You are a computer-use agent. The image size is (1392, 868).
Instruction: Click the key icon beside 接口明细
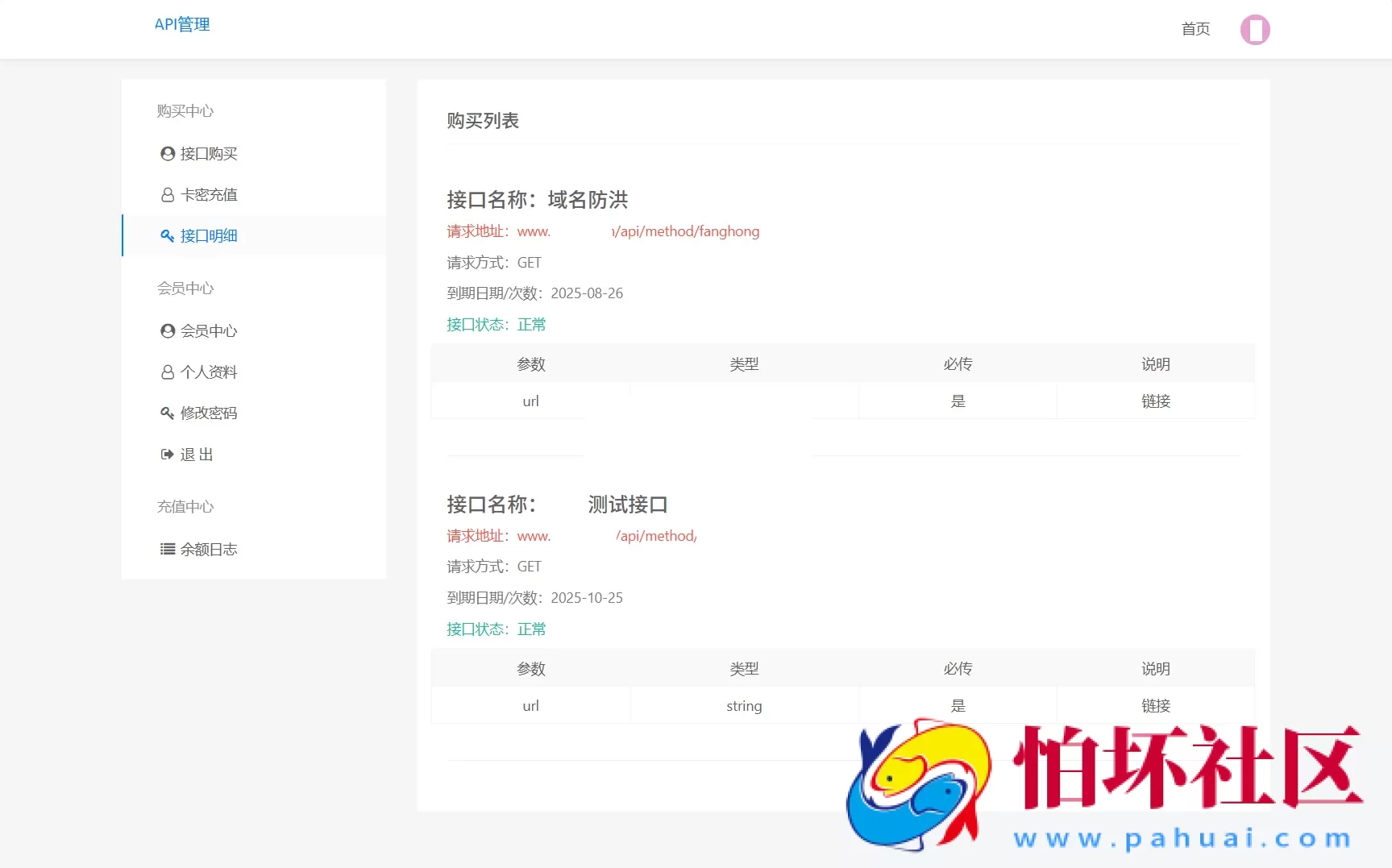[167, 235]
